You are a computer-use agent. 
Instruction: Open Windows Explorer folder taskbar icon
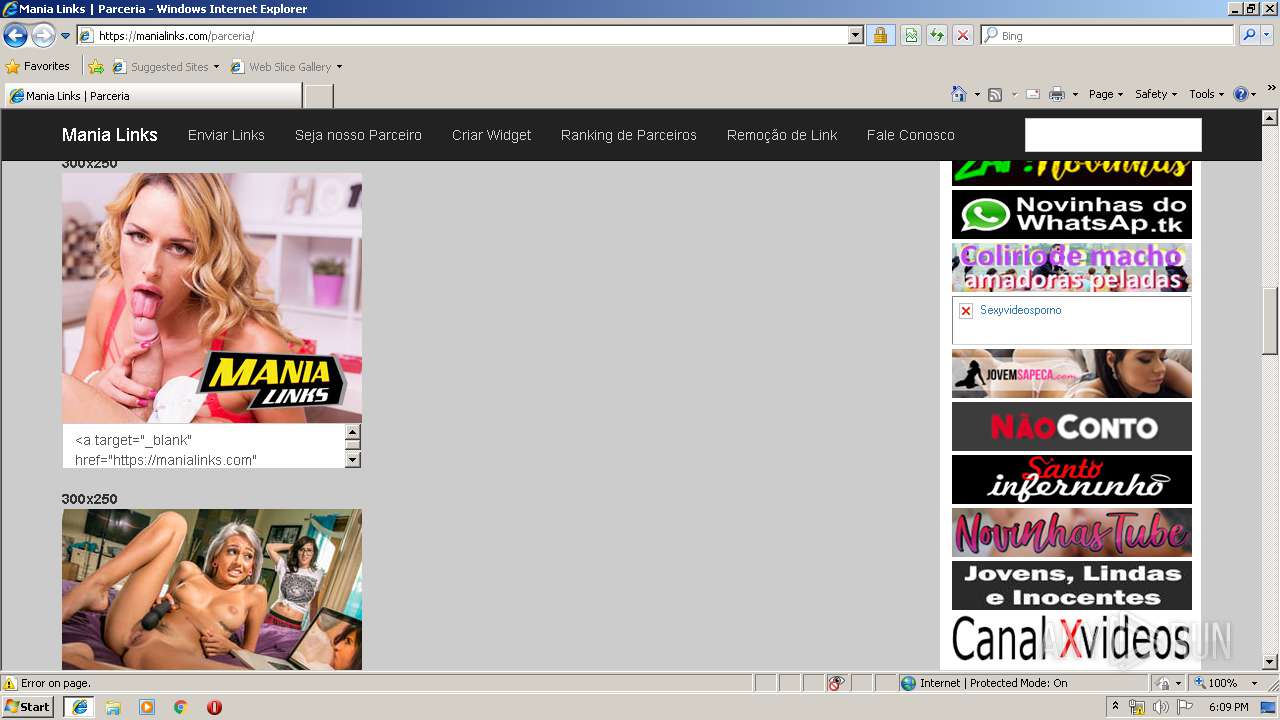(x=113, y=707)
